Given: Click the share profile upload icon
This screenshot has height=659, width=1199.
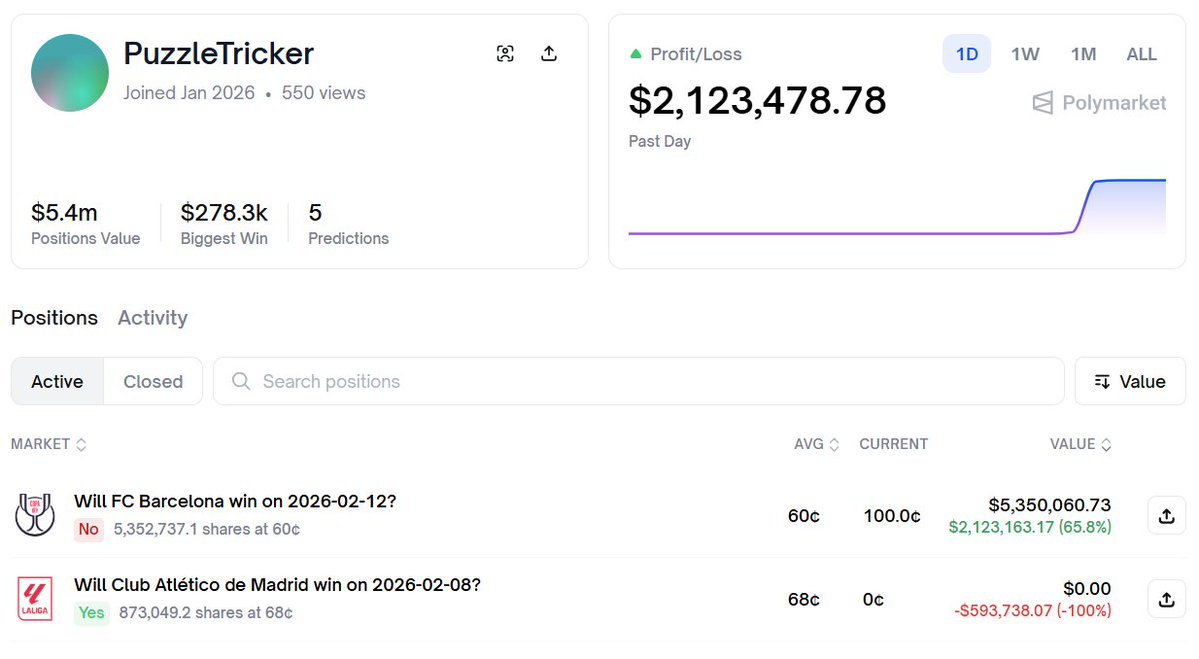Looking at the screenshot, I should pyautogui.click(x=548, y=54).
